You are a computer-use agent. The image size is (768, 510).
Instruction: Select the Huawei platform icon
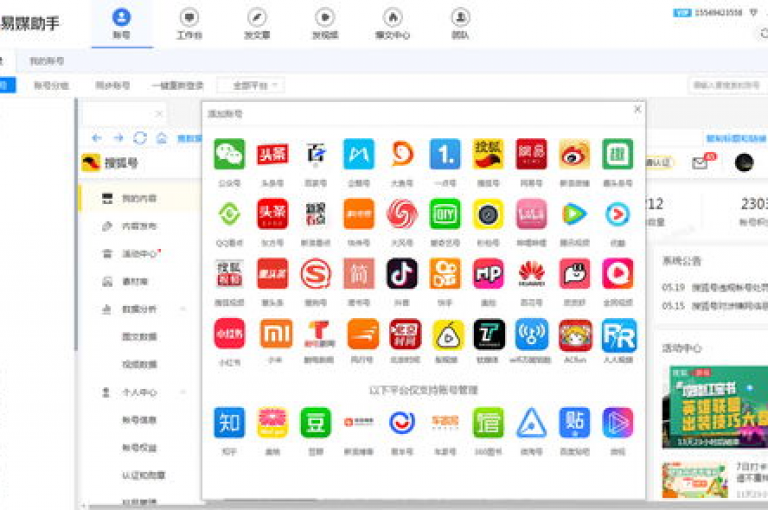point(531,274)
